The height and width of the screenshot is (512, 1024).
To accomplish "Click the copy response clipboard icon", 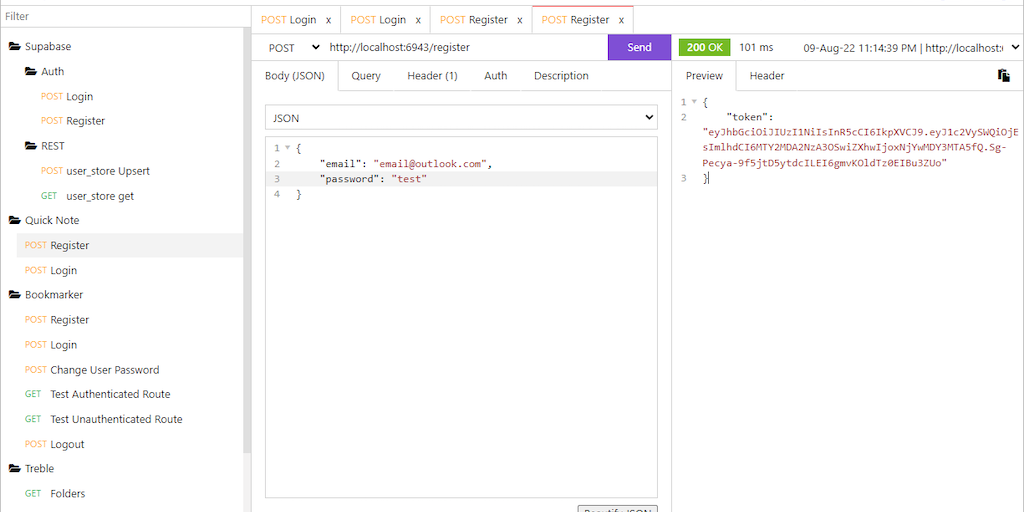I will click(1003, 76).
